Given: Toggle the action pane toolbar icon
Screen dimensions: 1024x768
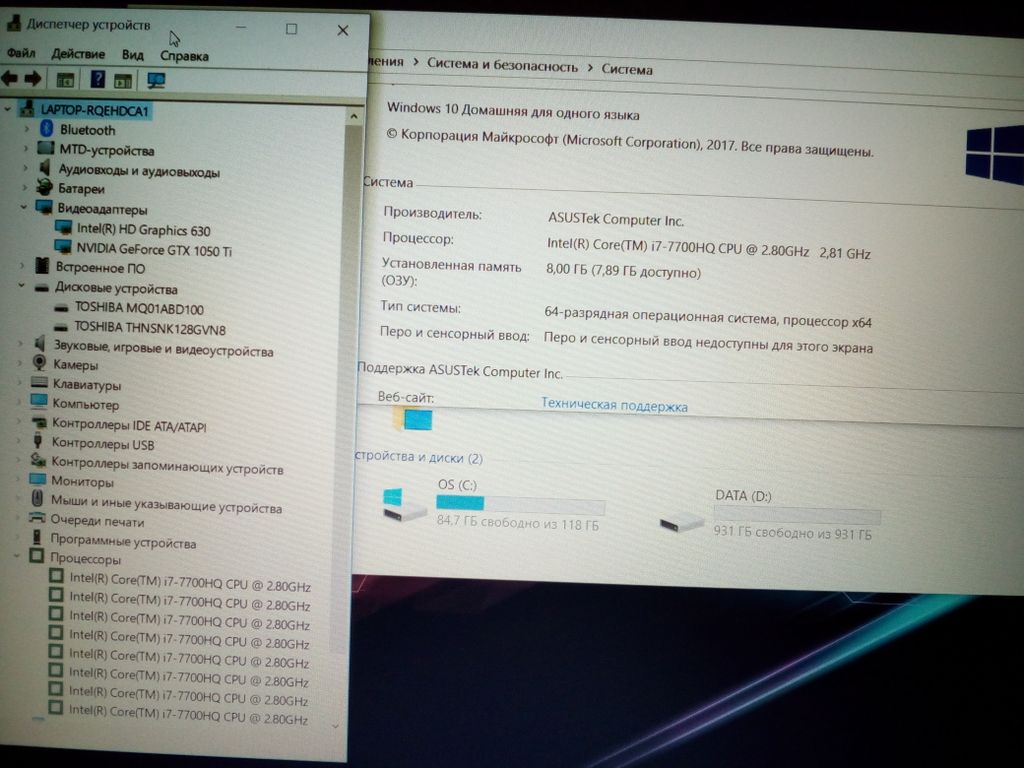Looking at the screenshot, I should click(123, 80).
